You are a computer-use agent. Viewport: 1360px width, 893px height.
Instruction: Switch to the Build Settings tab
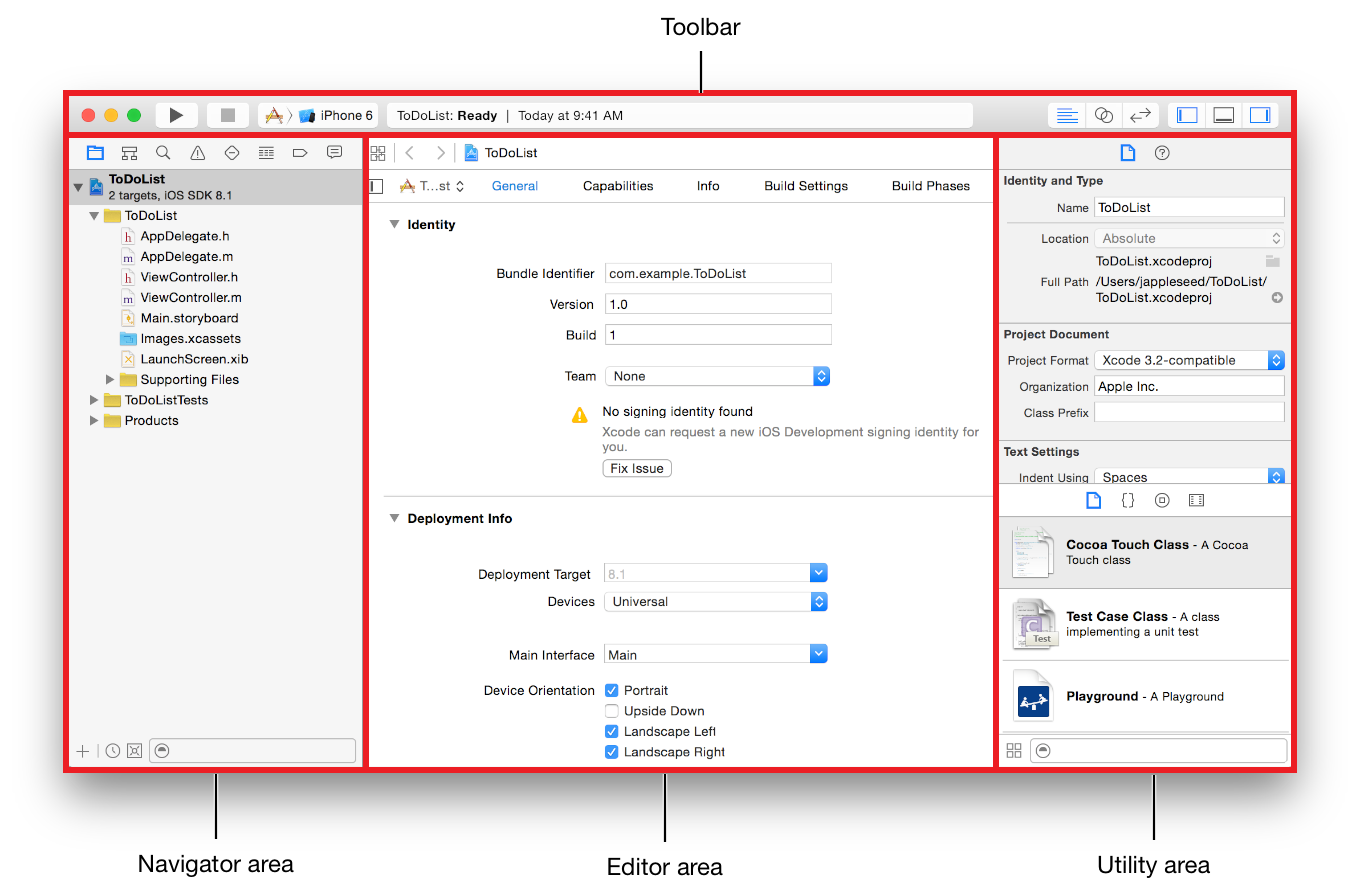805,185
